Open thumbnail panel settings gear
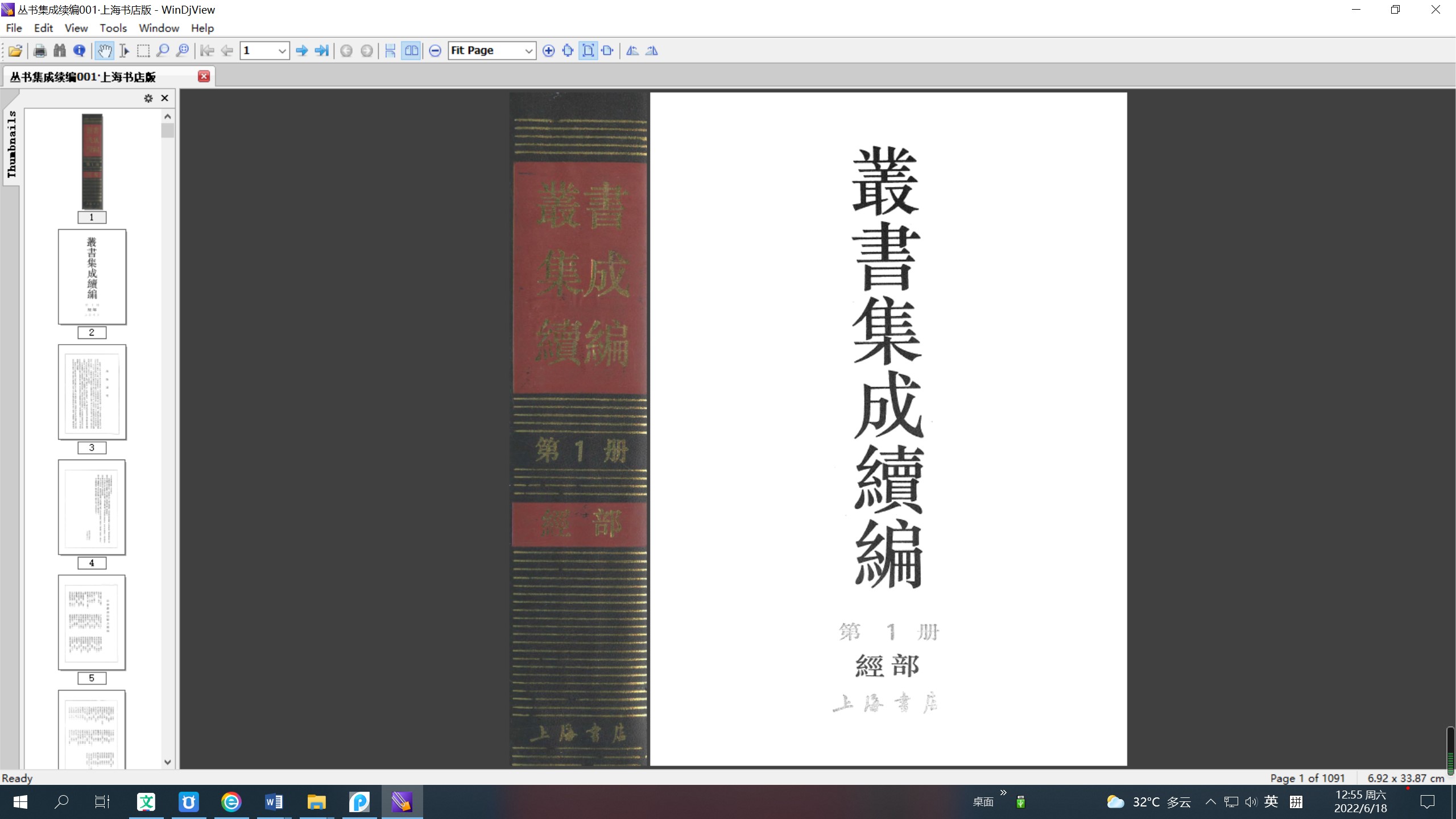Viewport: 1456px width, 819px height. click(148, 98)
